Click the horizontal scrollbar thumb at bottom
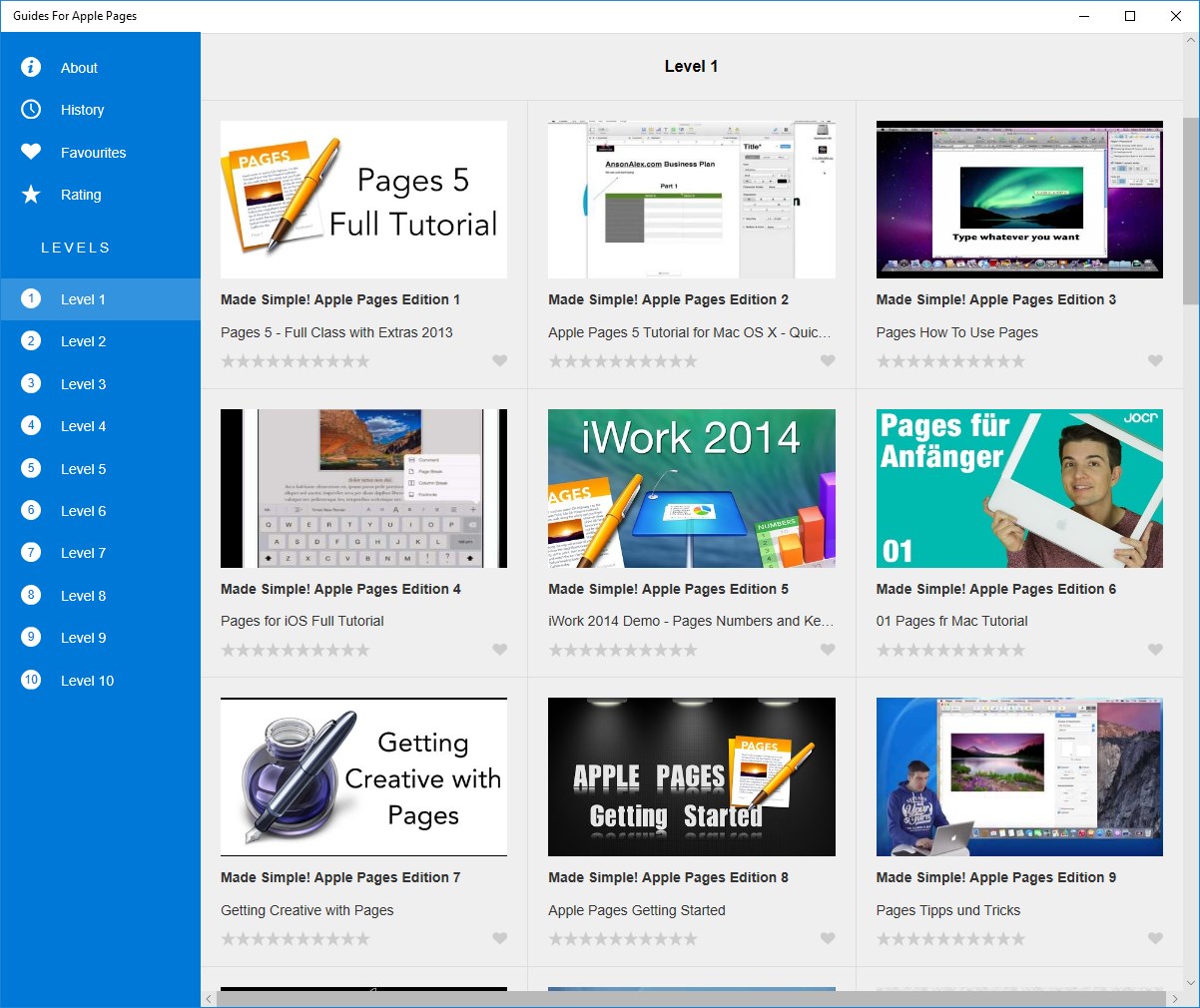The image size is (1200, 1008). point(691,998)
